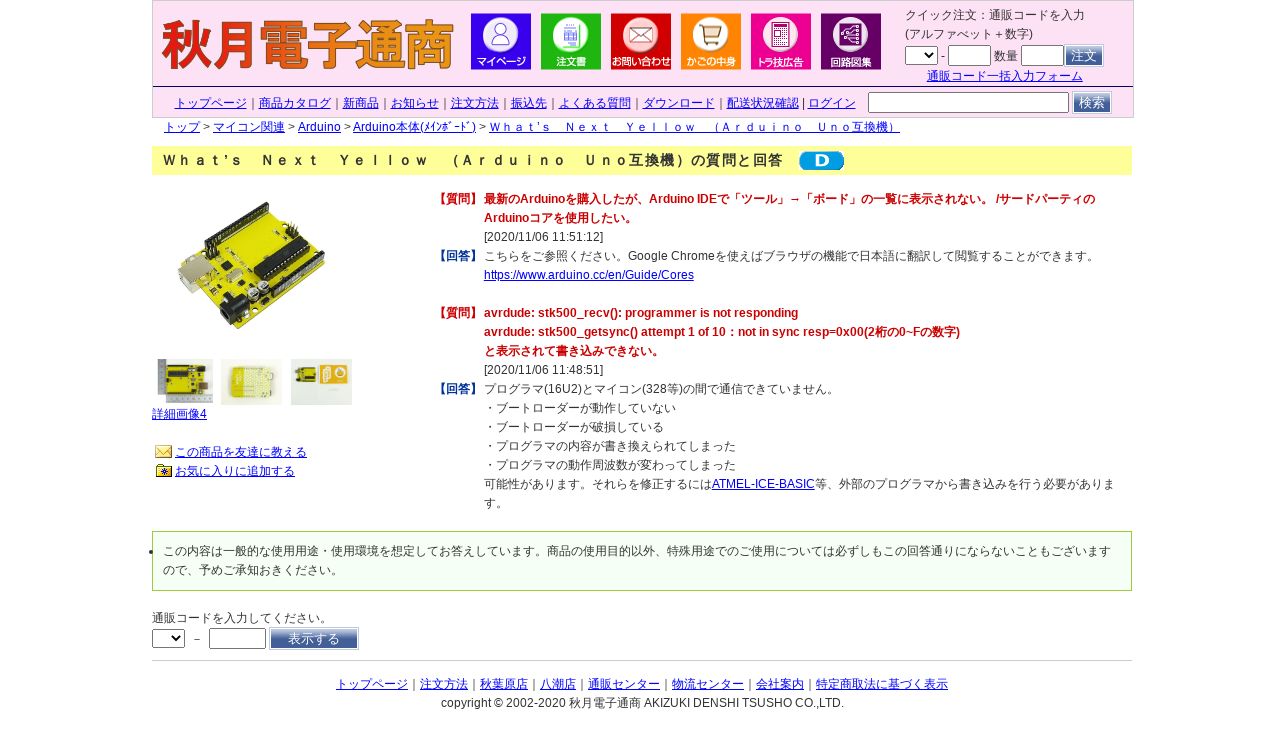The height and width of the screenshot is (742, 1284).
Task: Open footer 通販センター link
Action: tap(624, 684)
